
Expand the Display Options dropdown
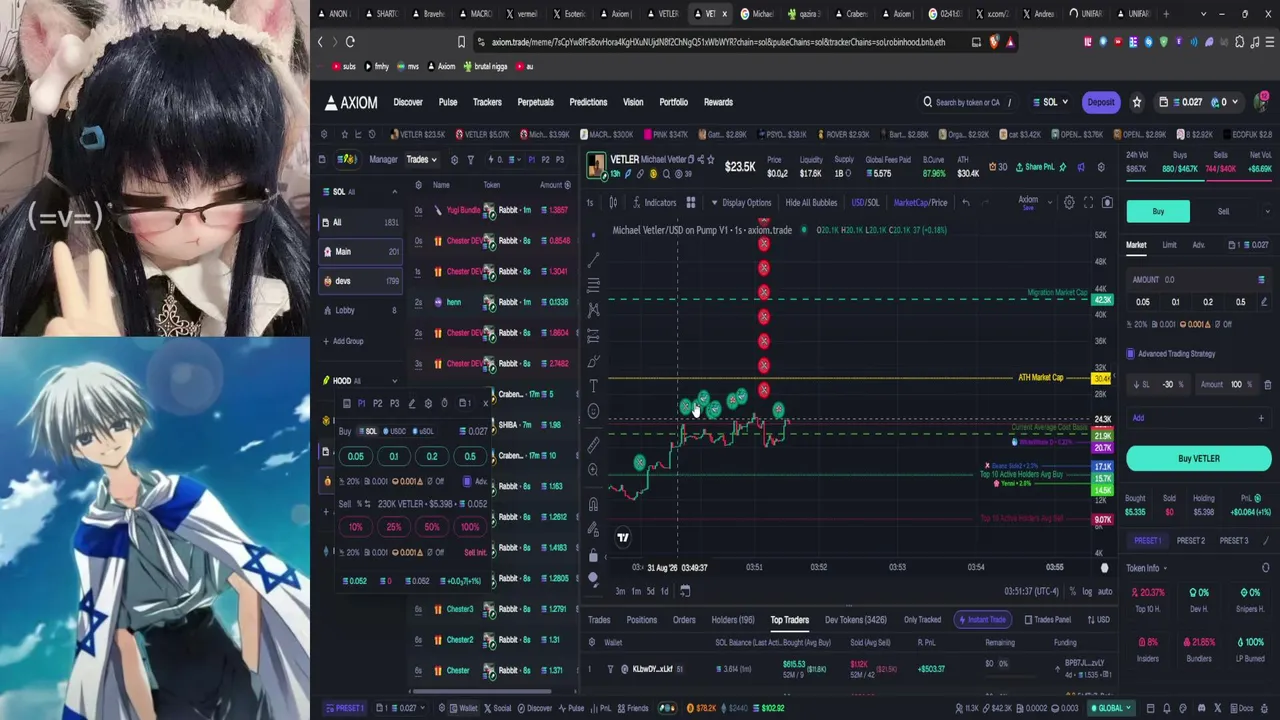[x=741, y=203]
